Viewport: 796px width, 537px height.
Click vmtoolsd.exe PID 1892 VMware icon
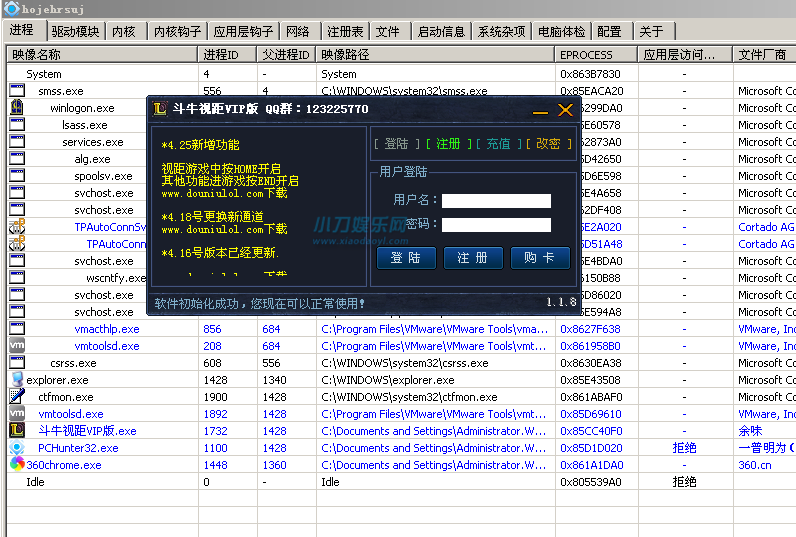(x=17, y=413)
